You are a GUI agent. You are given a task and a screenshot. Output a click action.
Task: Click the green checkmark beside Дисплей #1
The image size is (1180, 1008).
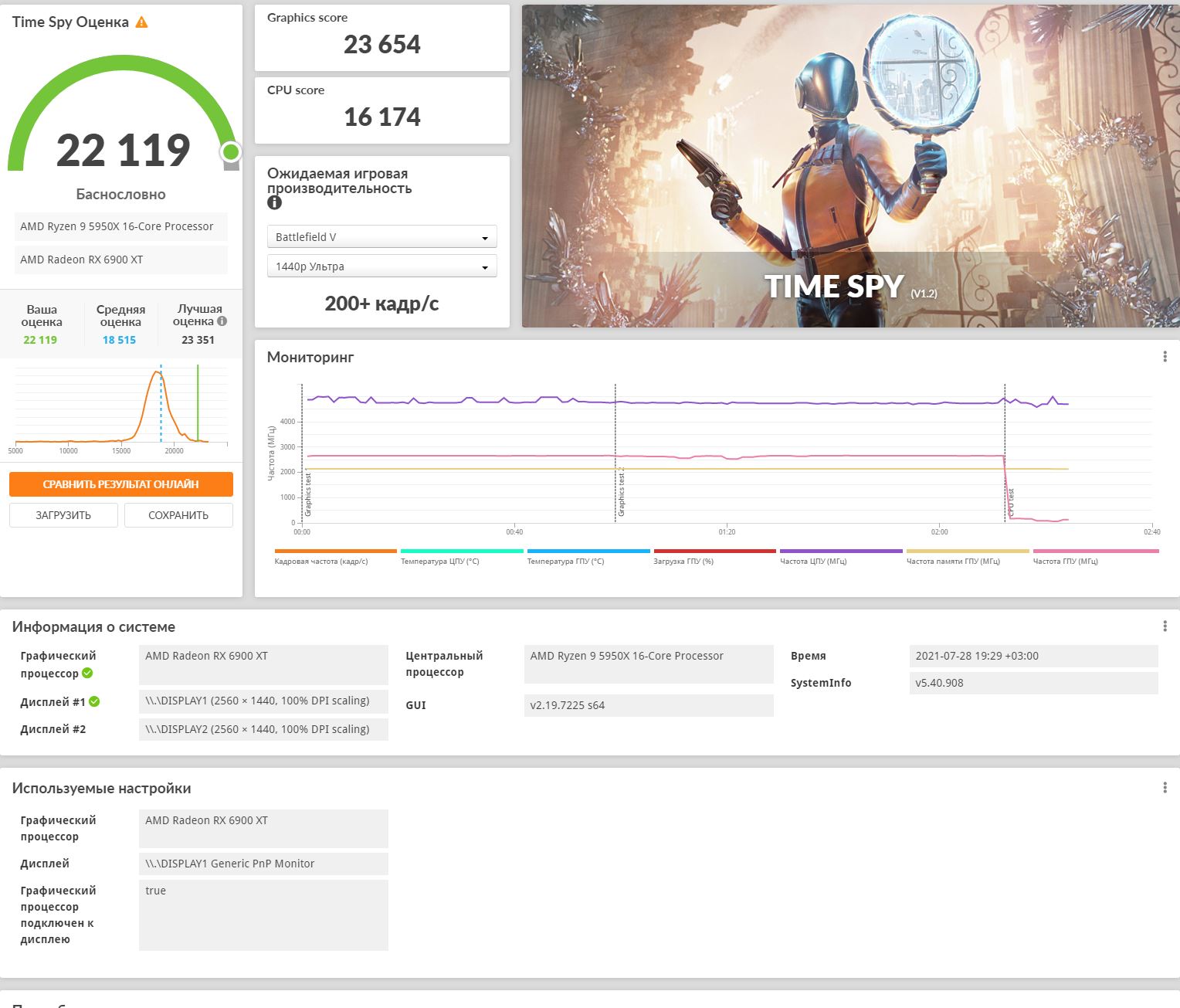pyautogui.click(x=94, y=701)
